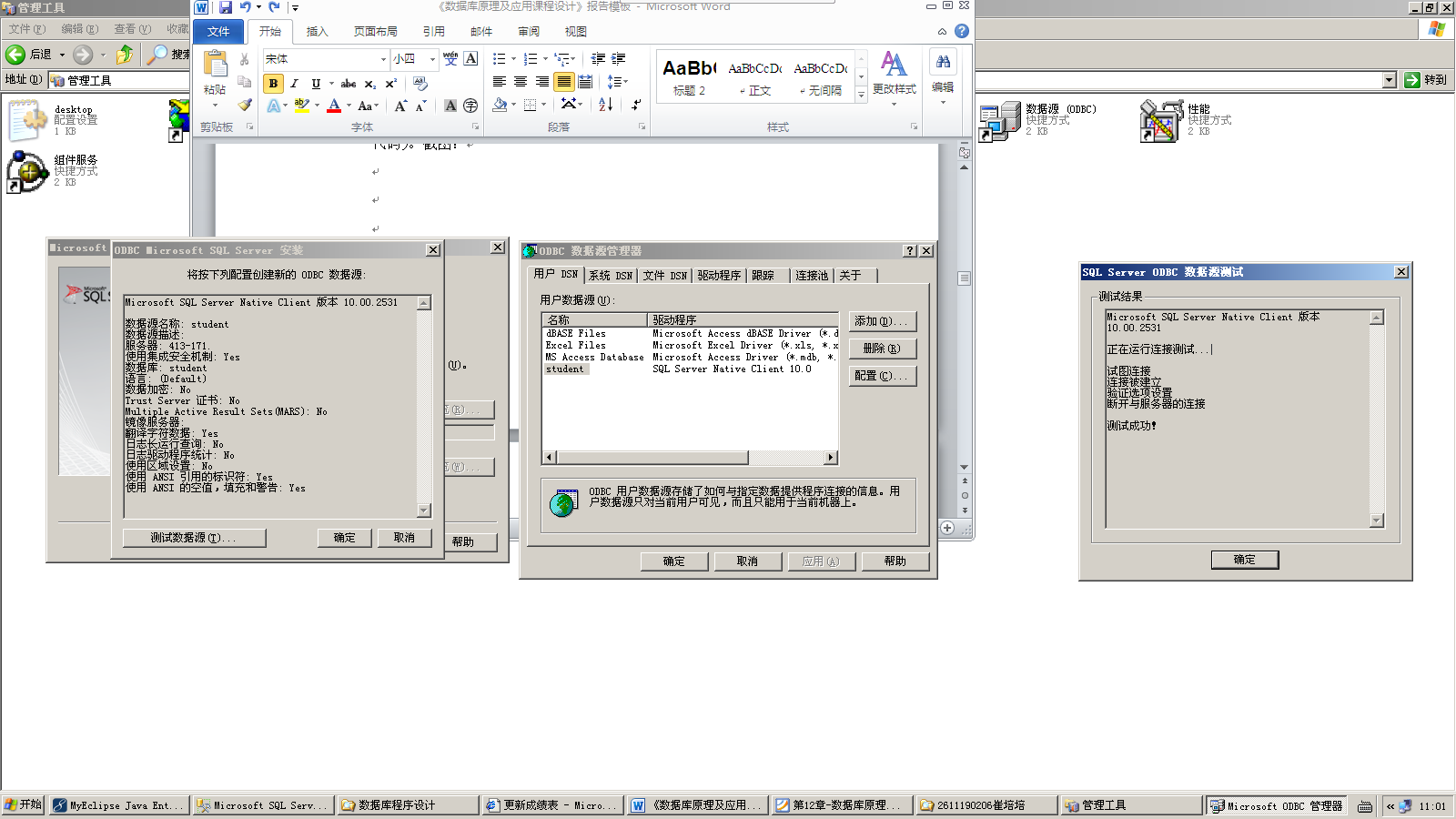
Task: Click the show paragraph marks icon
Action: pyautogui.click(x=636, y=105)
